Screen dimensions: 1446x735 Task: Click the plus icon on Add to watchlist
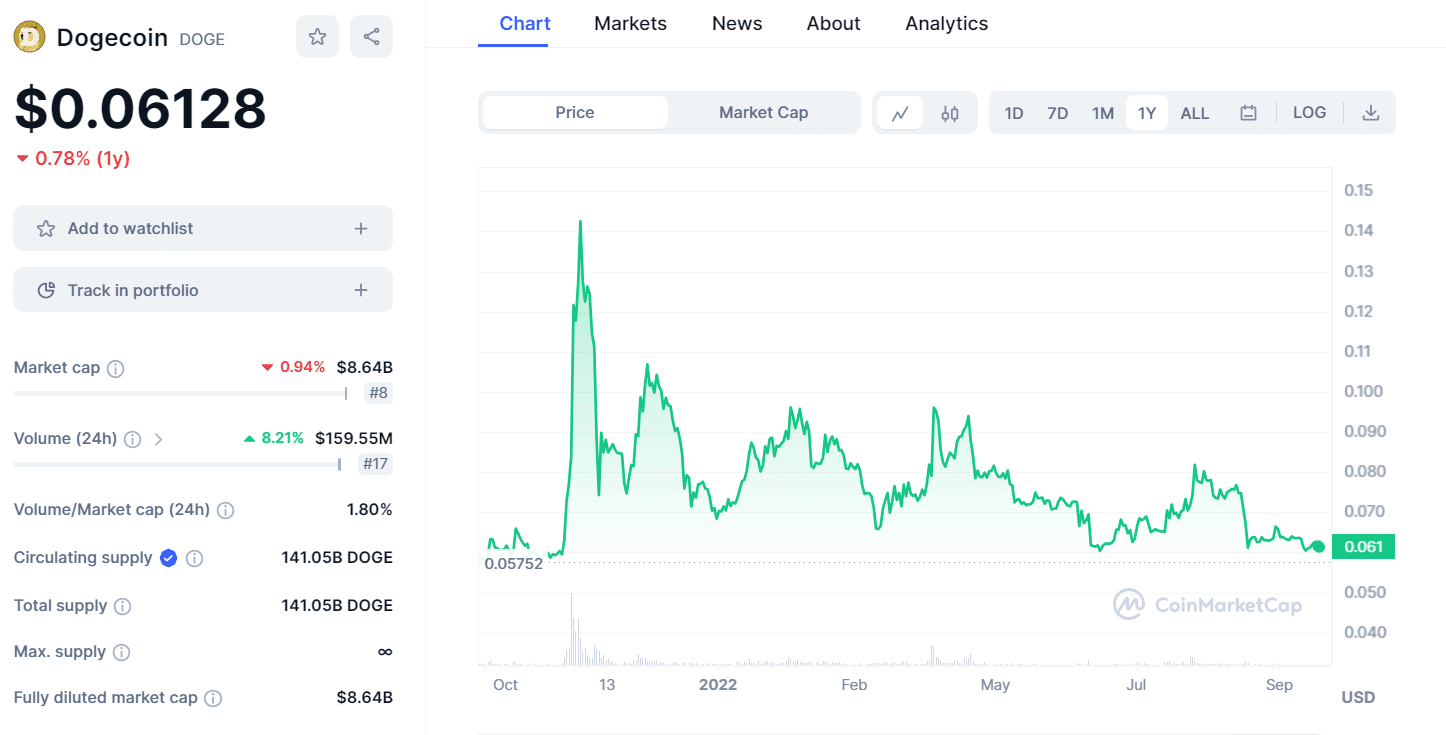tap(361, 229)
